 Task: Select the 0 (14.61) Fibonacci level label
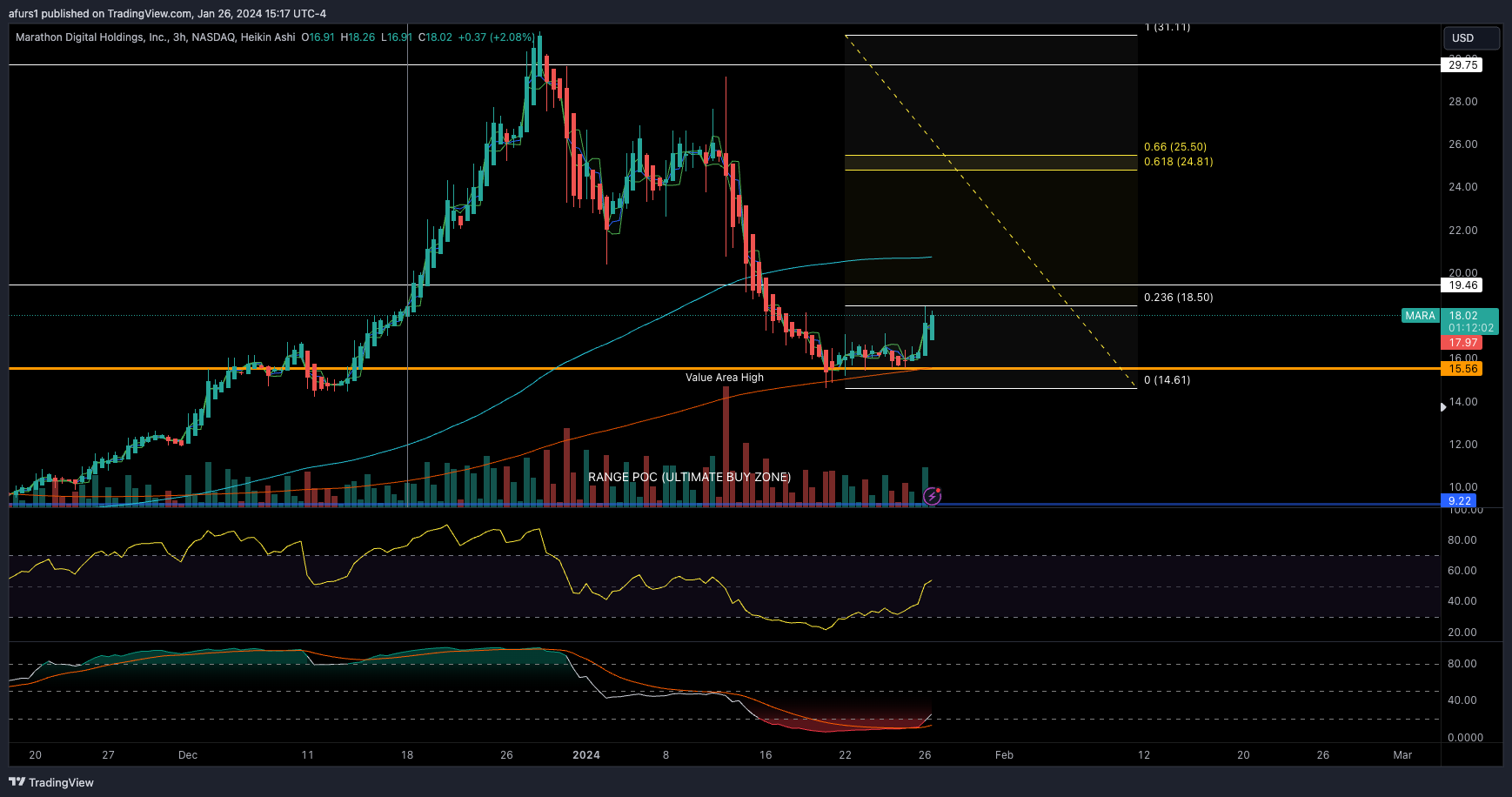point(1167,380)
